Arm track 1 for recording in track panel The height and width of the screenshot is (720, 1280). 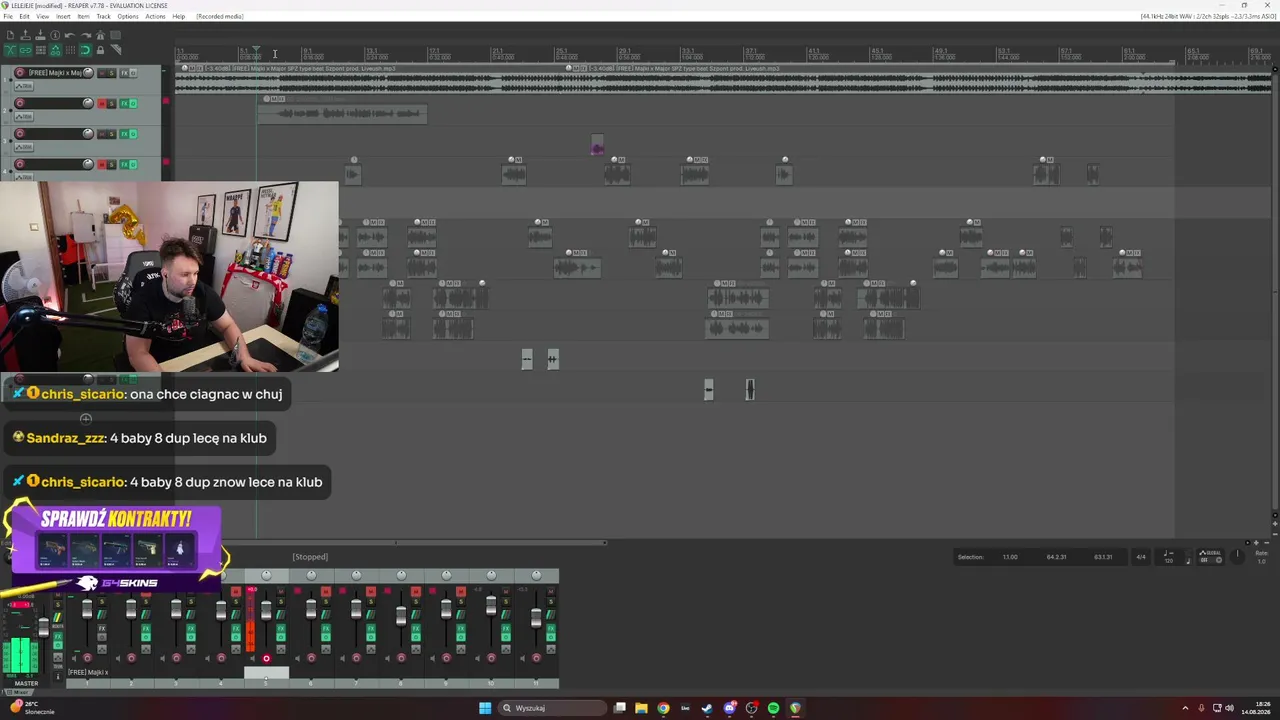pos(19,73)
